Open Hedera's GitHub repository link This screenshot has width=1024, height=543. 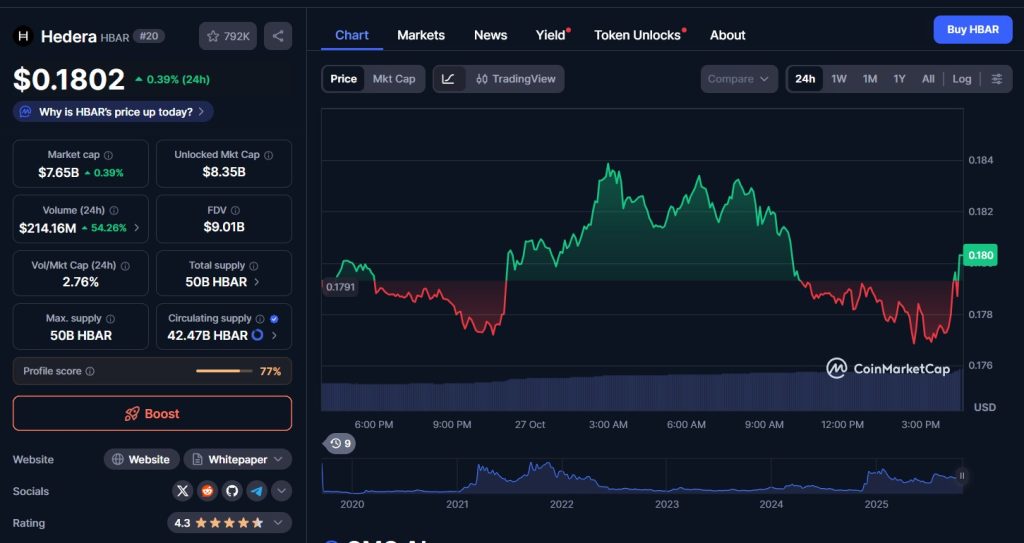232,491
